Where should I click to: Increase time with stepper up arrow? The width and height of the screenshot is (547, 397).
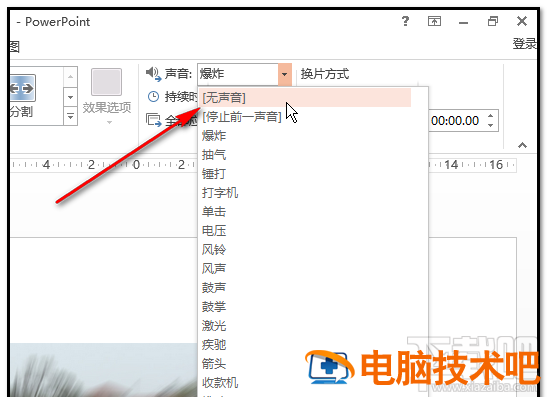(x=491, y=116)
